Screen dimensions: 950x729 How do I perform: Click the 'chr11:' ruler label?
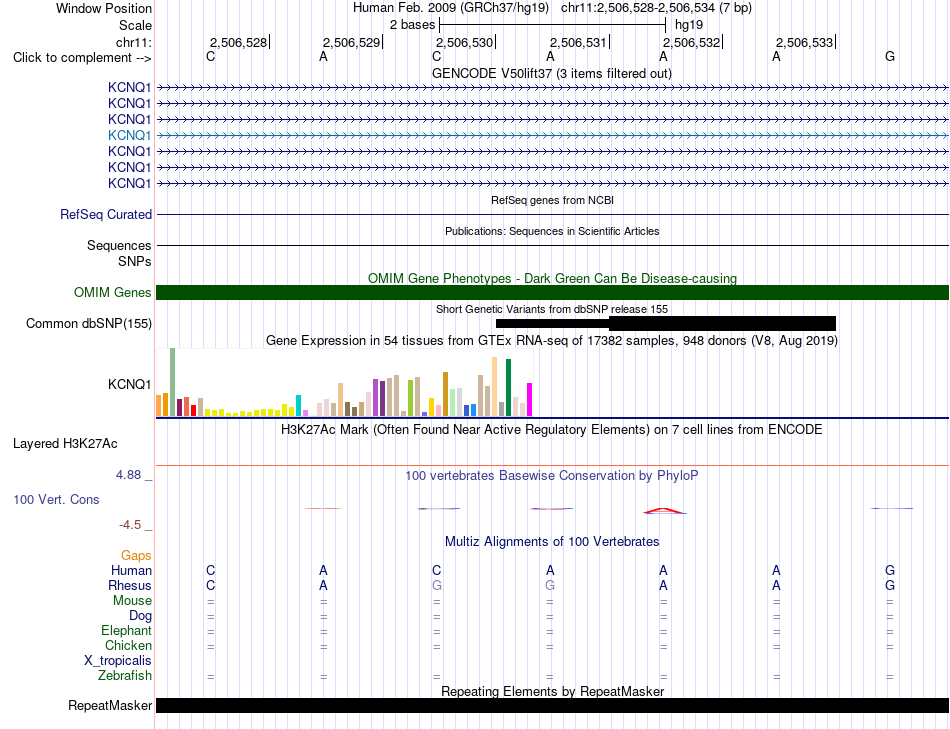point(134,42)
